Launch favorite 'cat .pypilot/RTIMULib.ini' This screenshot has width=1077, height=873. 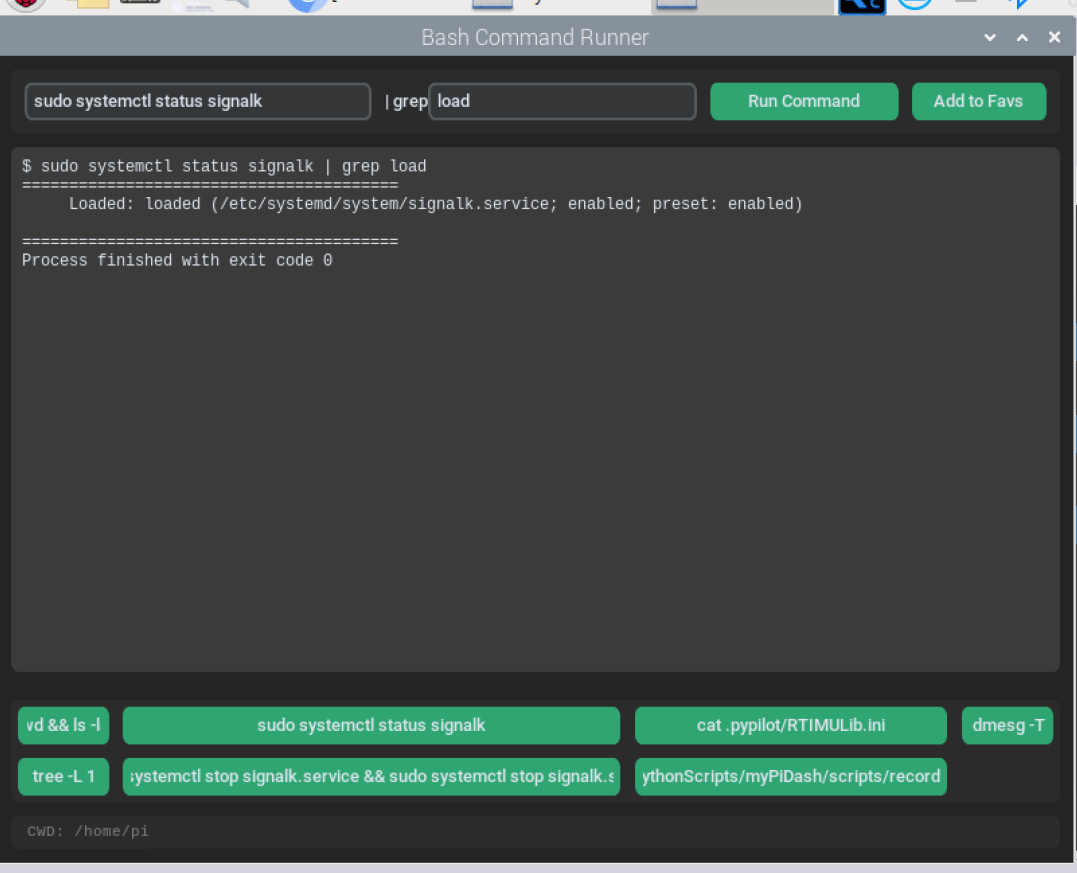791,725
